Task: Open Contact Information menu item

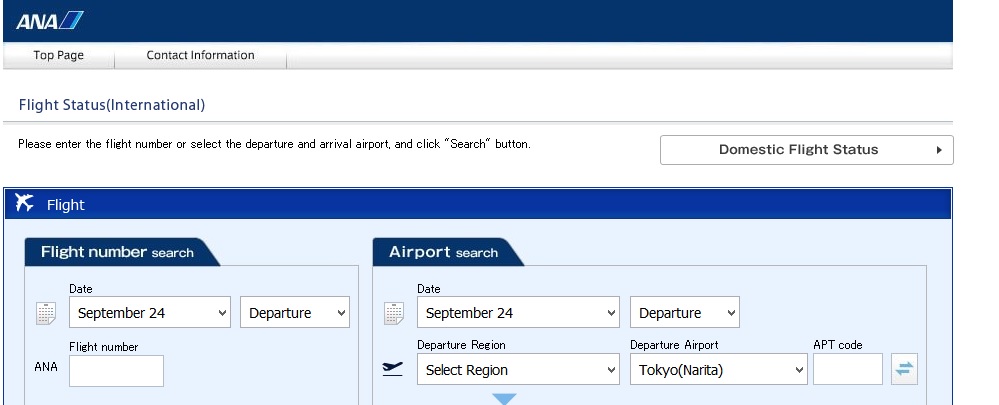Action: coord(200,56)
